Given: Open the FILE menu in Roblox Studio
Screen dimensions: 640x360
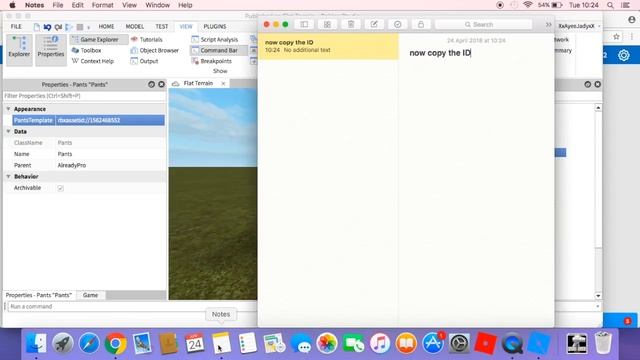Looking at the screenshot, I should point(16,27).
